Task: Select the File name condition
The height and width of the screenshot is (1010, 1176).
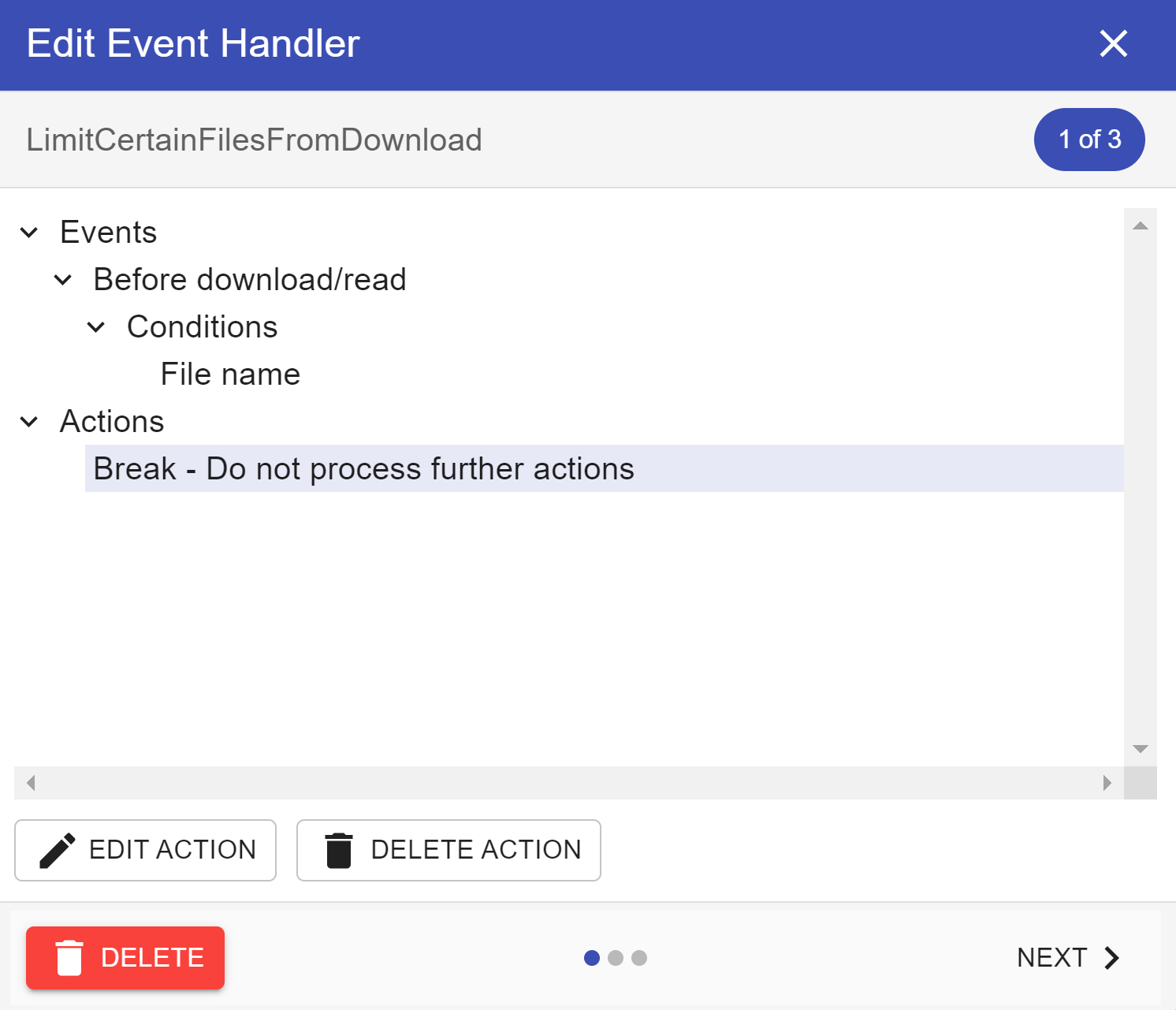Action: click(230, 375)
